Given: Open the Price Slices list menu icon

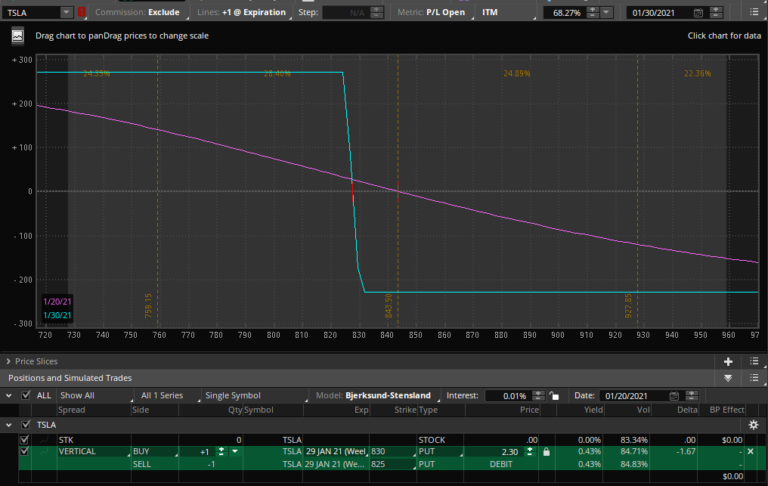Looking at the screenshot, I should tap(754, 362).
